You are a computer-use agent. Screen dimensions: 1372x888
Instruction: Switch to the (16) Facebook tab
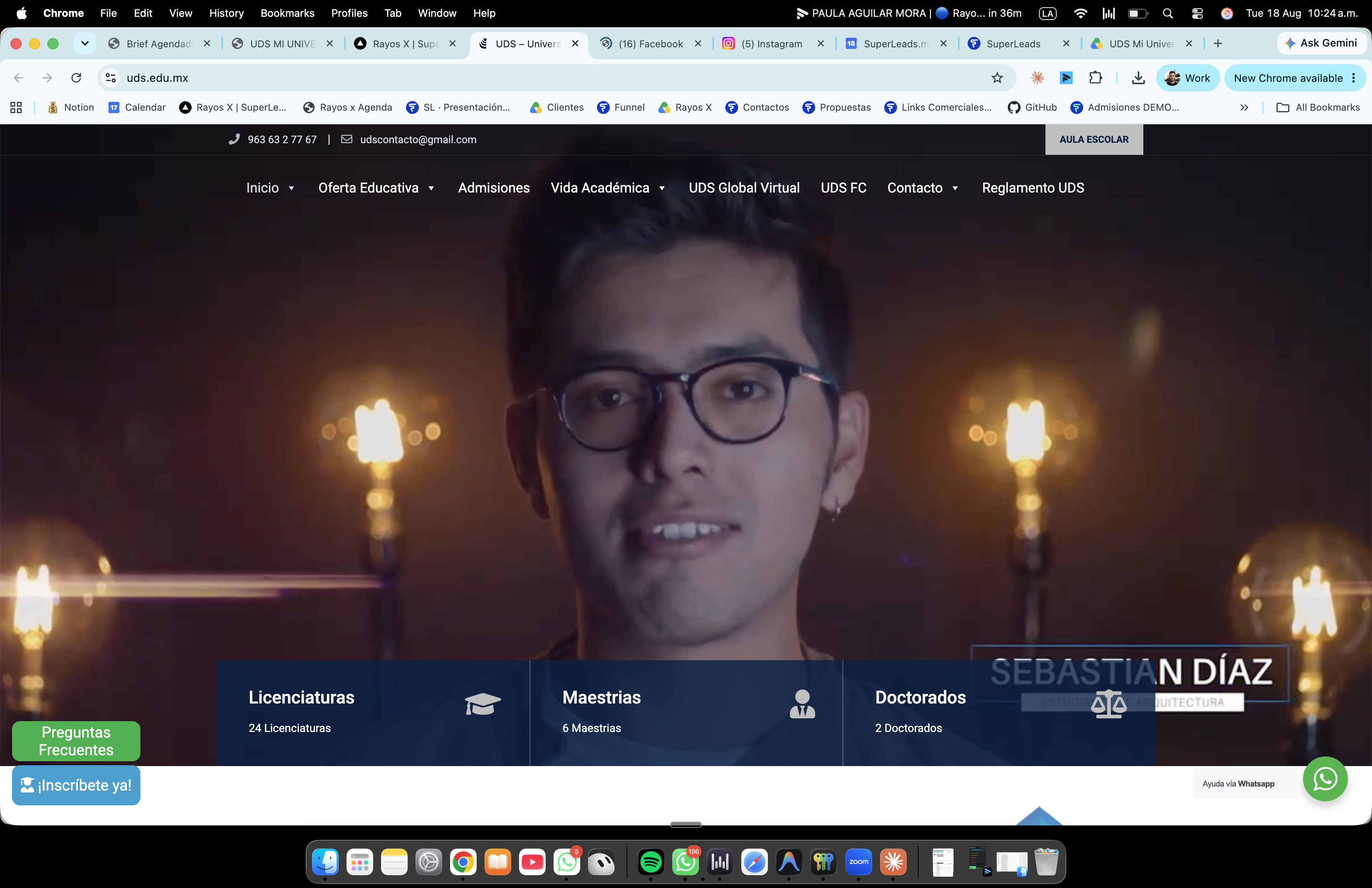click(x=650, y=43)
